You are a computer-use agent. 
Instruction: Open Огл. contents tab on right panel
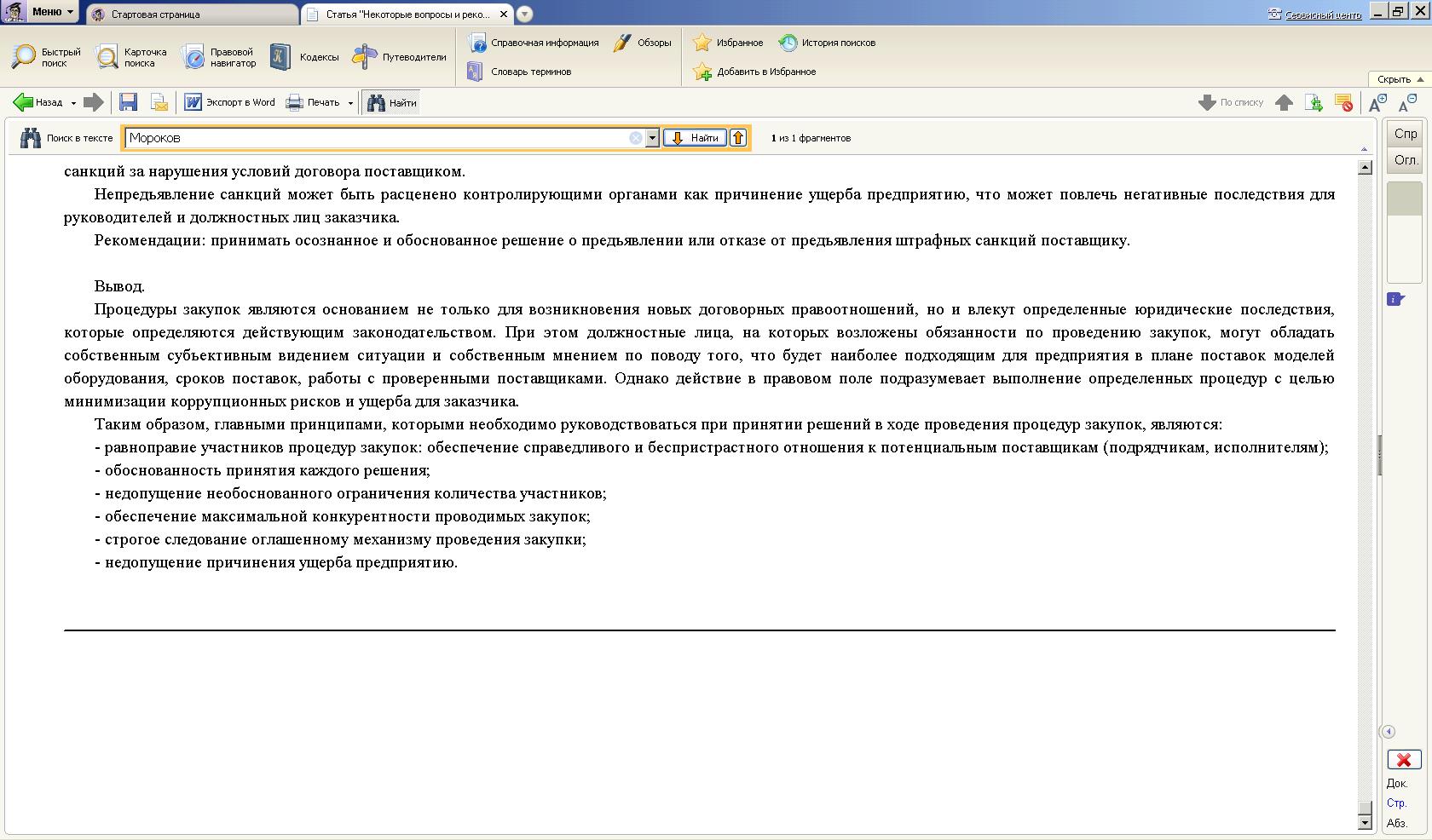tap(1405, 160)
